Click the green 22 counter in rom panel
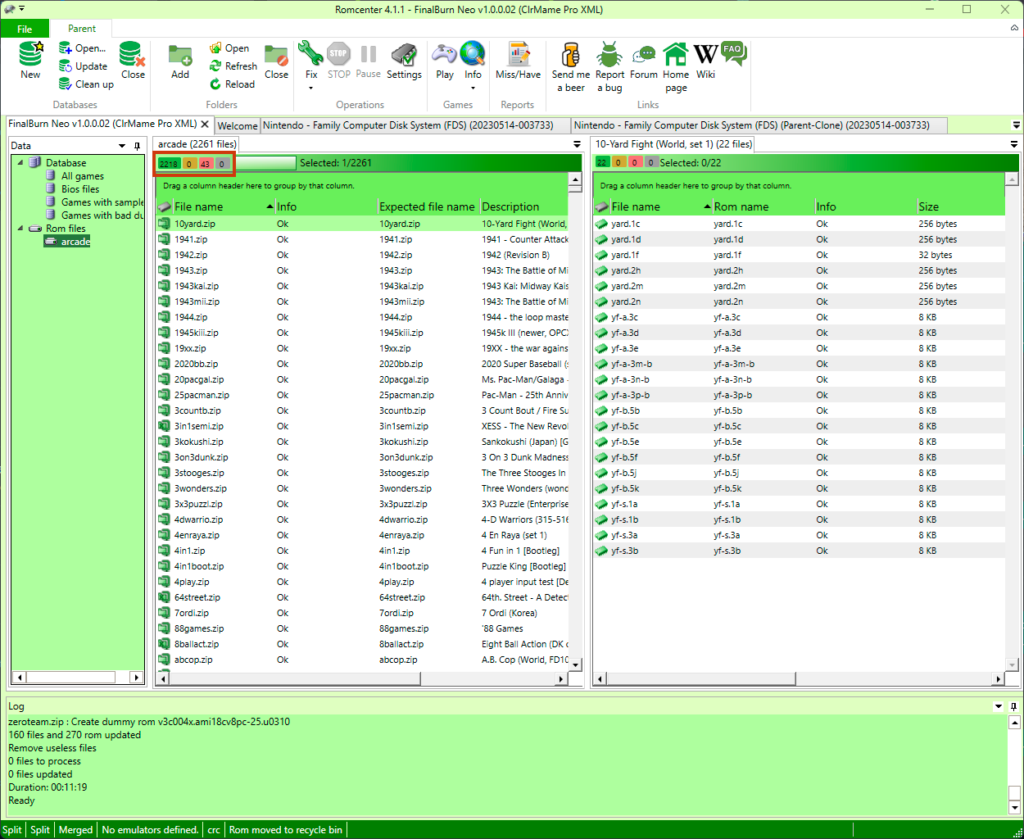 [x=601, y=163]
